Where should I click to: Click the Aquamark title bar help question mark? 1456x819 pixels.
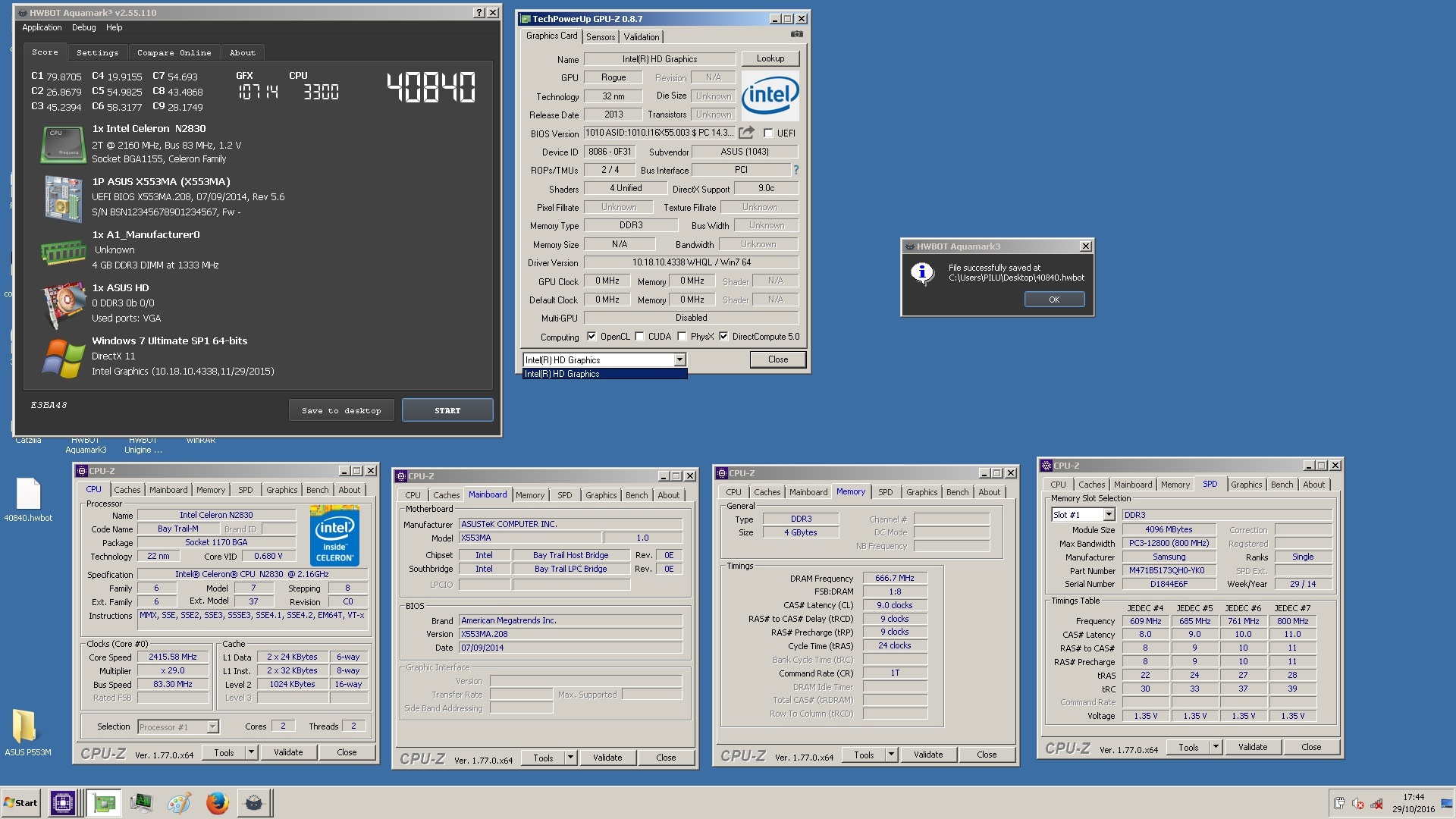[x=479, y=13]
